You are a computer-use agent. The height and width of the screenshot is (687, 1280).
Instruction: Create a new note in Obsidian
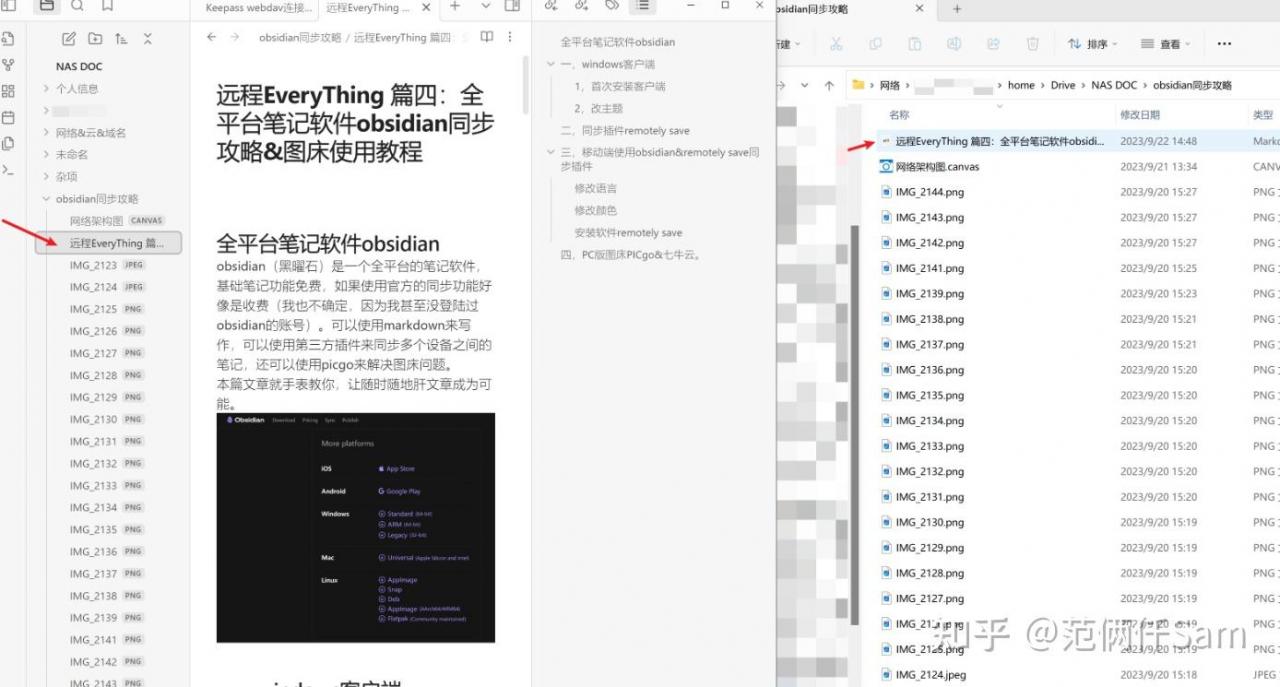[69, 39]
